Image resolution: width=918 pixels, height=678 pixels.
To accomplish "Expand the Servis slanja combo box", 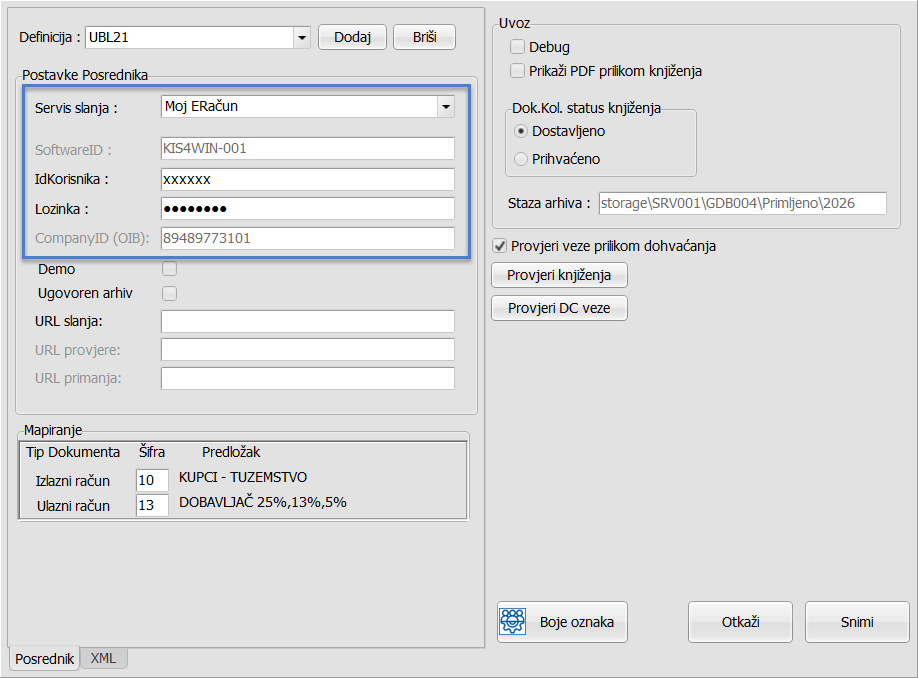I will click(x=444, y=106).
